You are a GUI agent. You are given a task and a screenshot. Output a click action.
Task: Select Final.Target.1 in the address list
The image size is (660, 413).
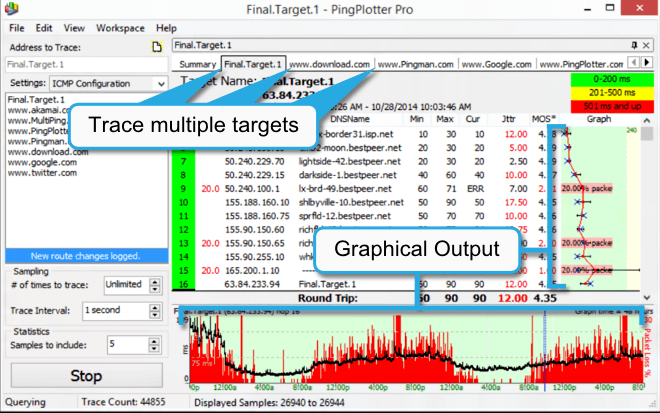pos(36,100)
